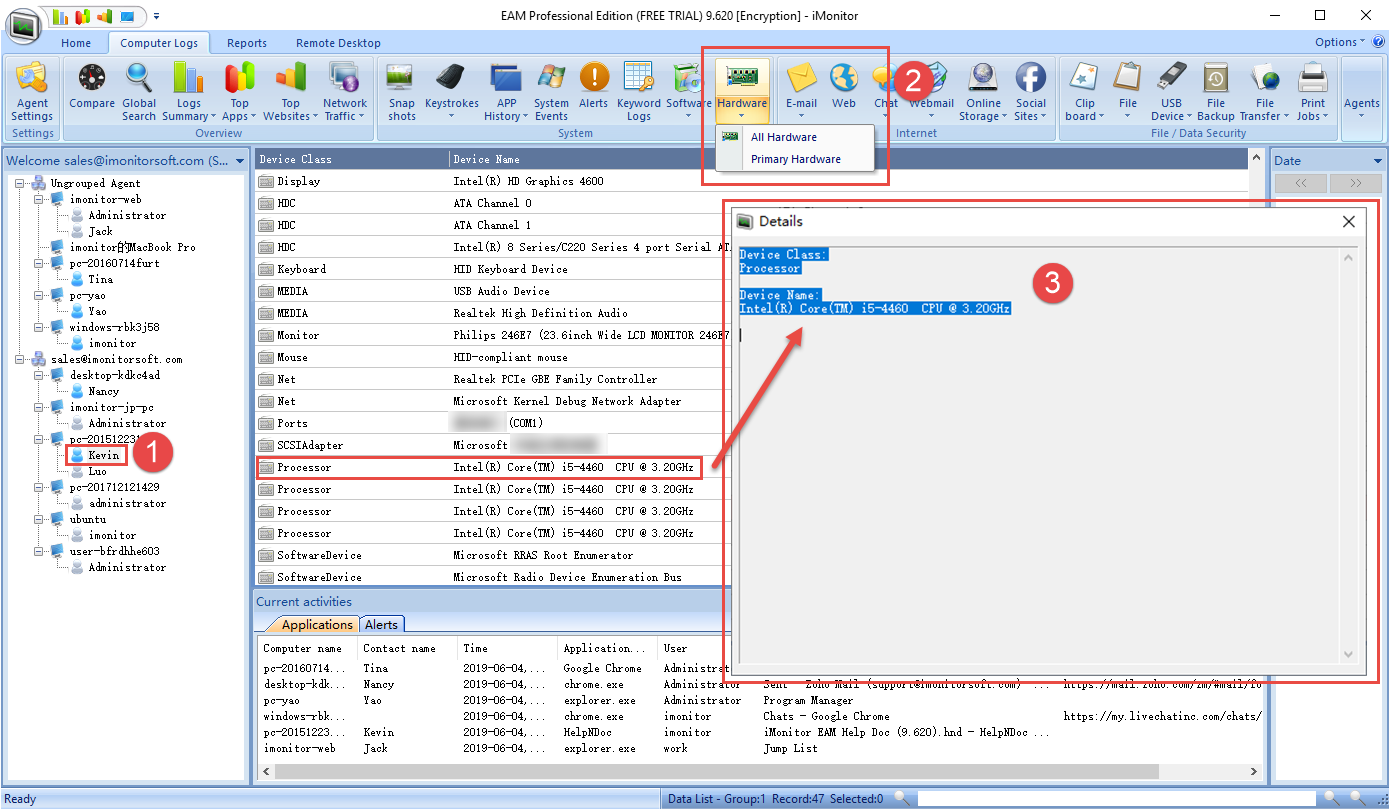The image size is (1390, 810).
Task: Open the E-mail logs
Action: click(x=801, y=90)
